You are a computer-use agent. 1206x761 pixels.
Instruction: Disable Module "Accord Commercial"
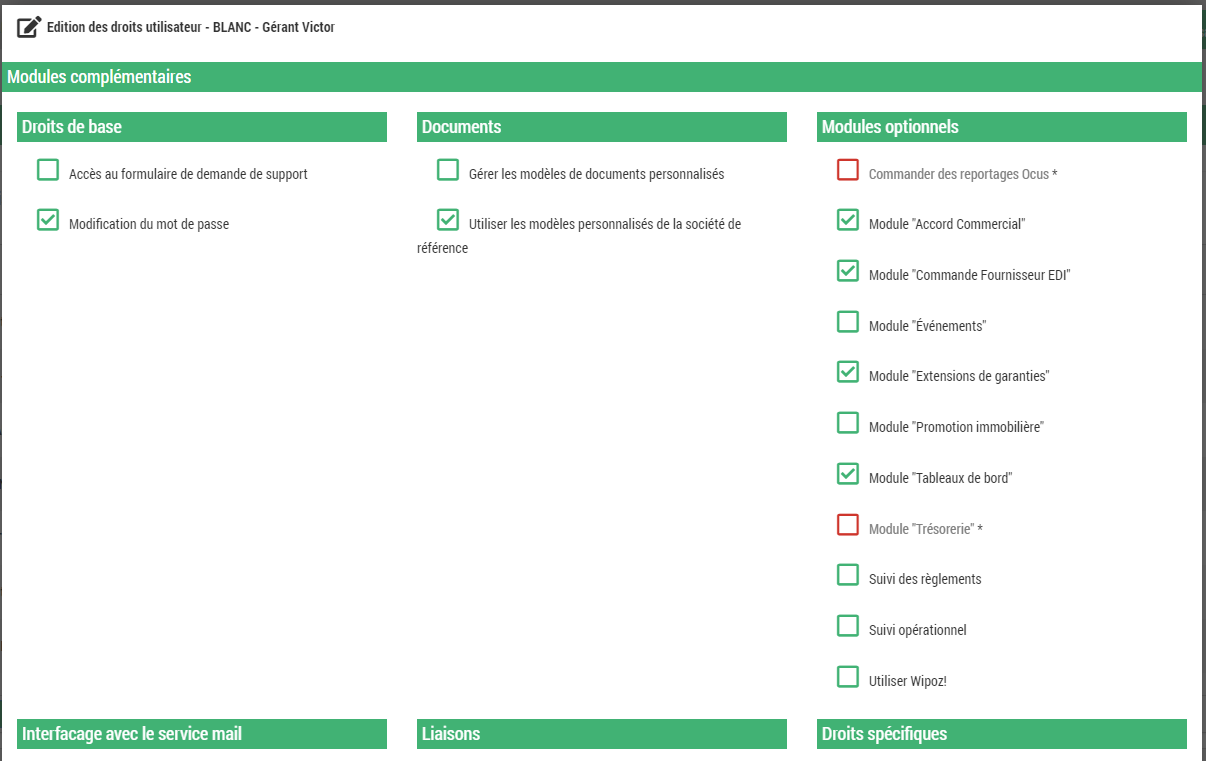click(848, 220)
